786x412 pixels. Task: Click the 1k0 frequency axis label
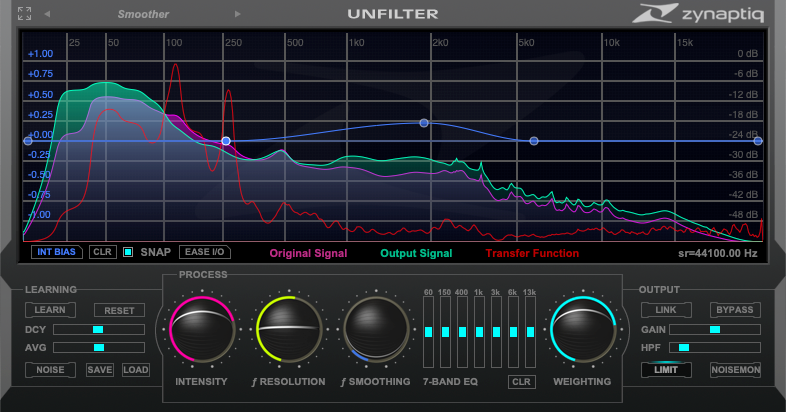pyautogui.click(x=356, y=43)
